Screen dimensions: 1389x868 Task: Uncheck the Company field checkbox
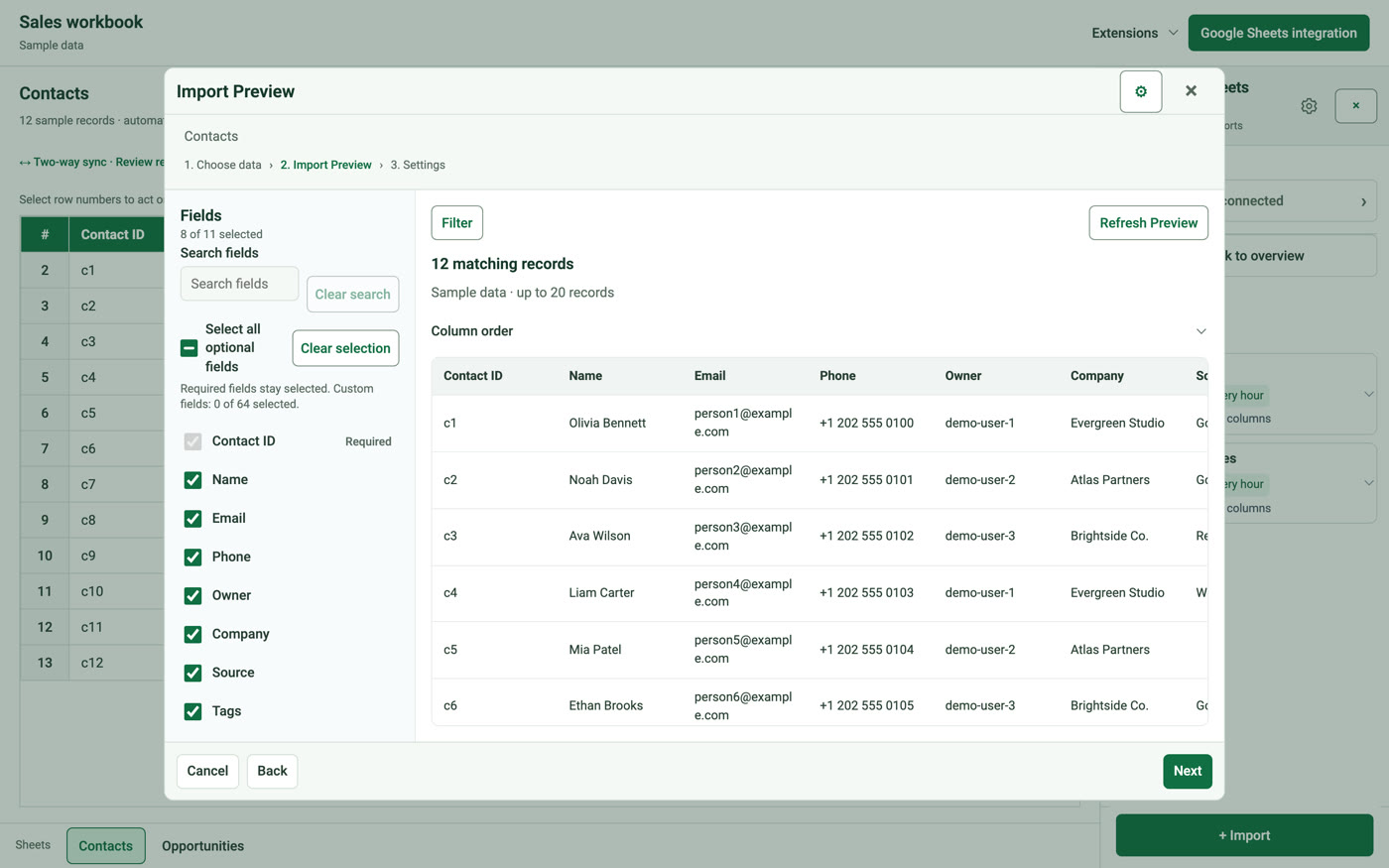tap(193, 635)
